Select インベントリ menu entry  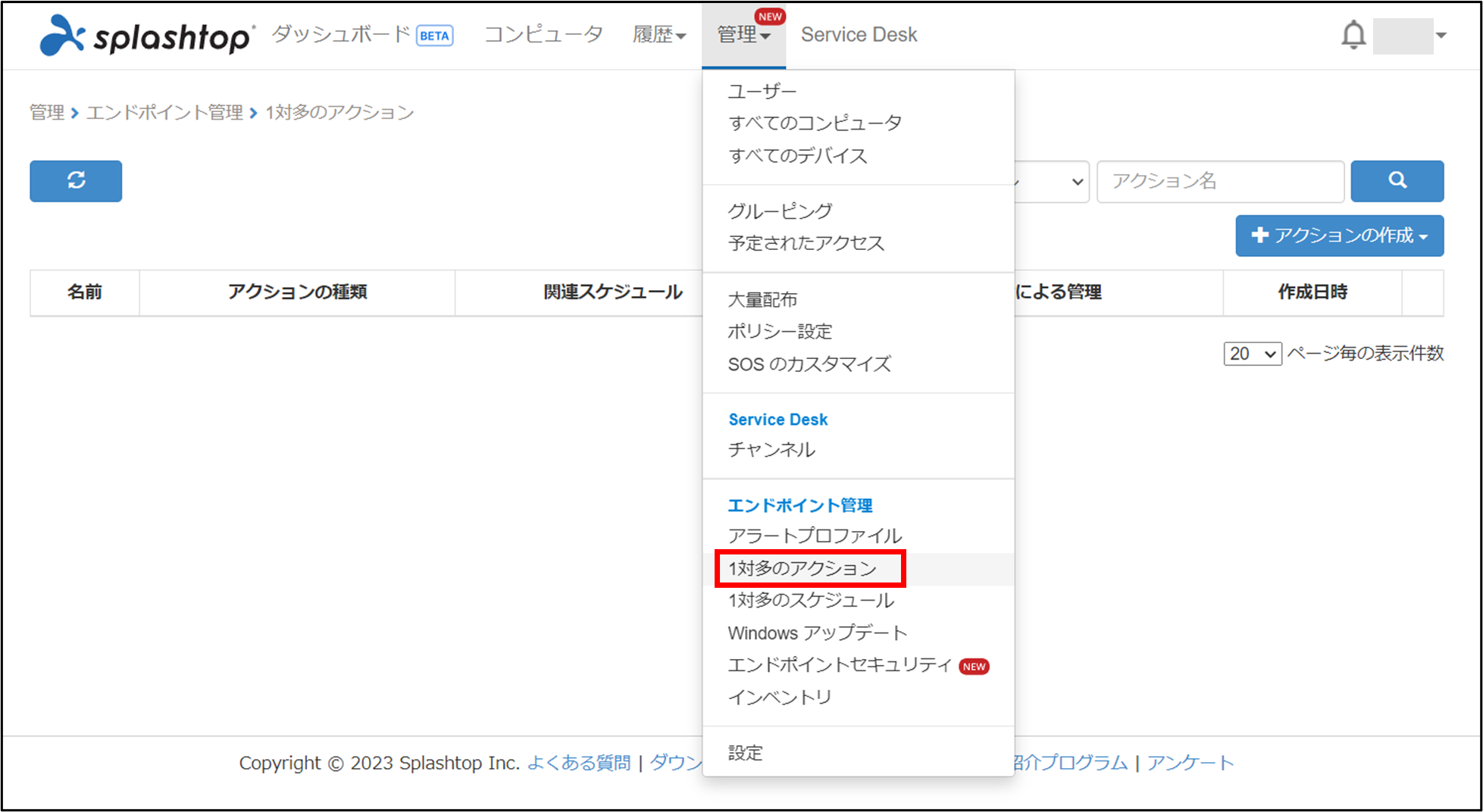(780, 698)
